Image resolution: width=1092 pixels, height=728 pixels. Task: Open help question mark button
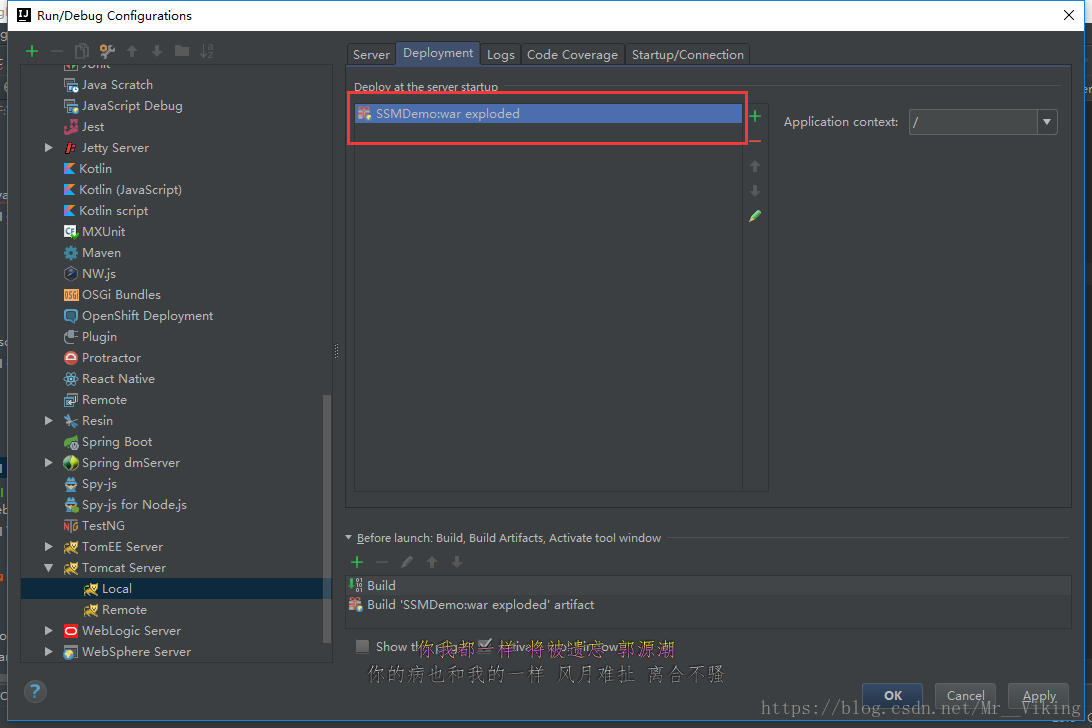click(x=35, y=692)
